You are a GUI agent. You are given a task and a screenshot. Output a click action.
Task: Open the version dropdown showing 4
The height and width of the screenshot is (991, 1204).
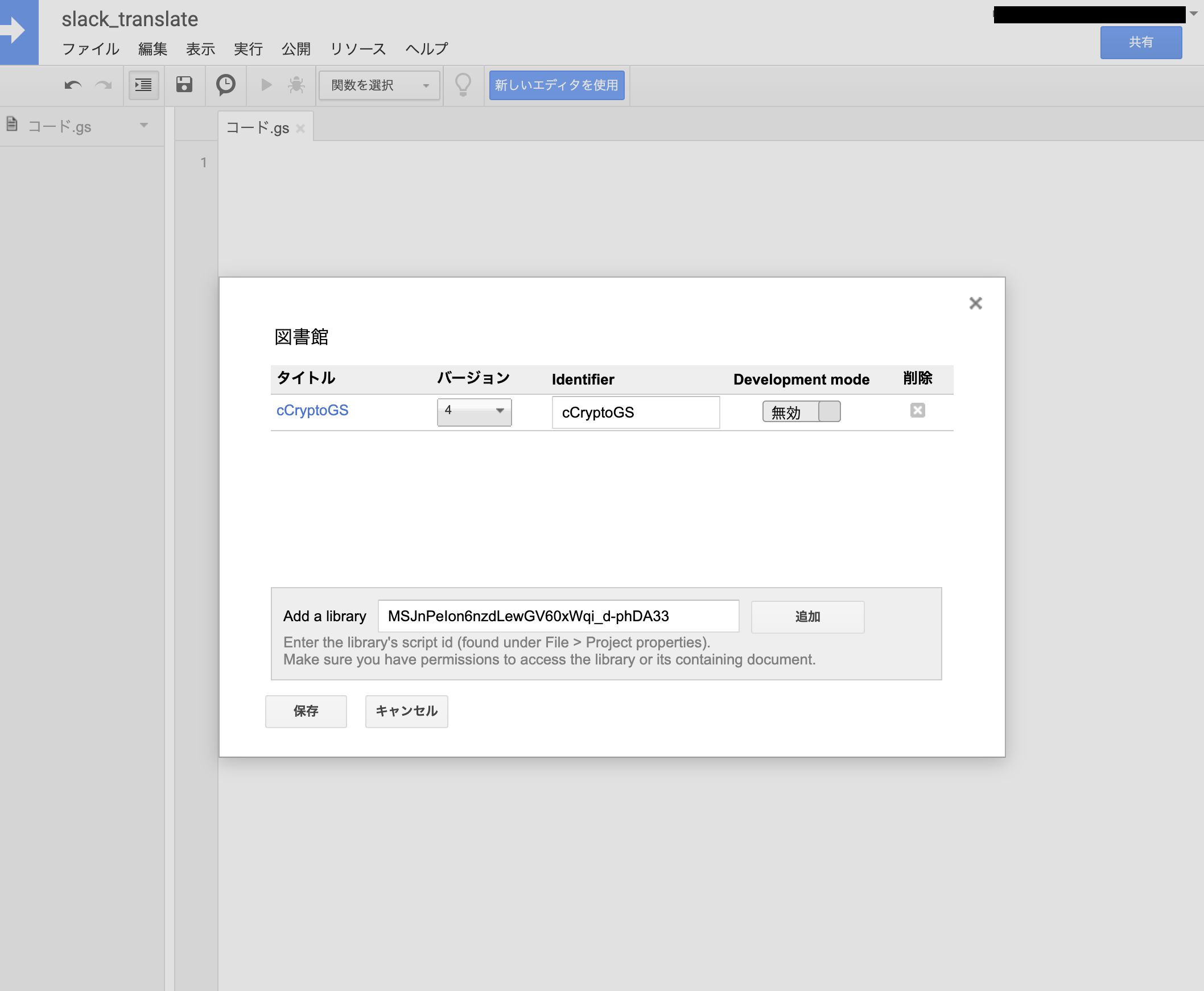pos(474,411)
